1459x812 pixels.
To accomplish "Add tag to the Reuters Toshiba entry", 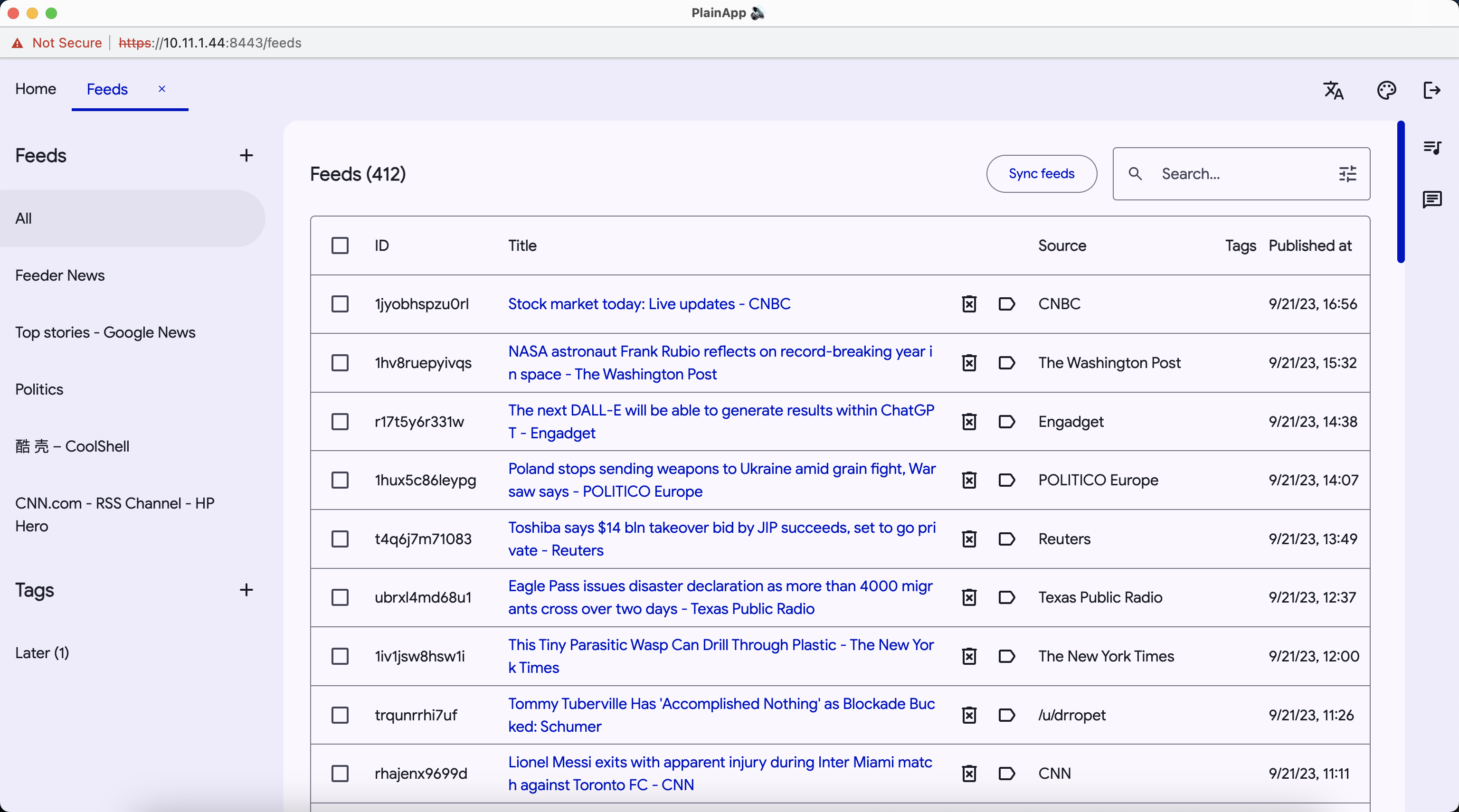I will [x=1006, y=539].
